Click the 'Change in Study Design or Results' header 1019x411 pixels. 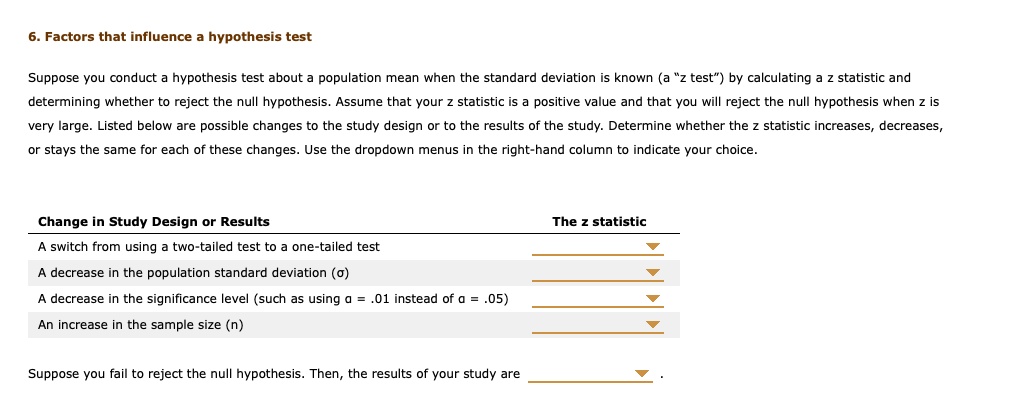tap(153, 221)
